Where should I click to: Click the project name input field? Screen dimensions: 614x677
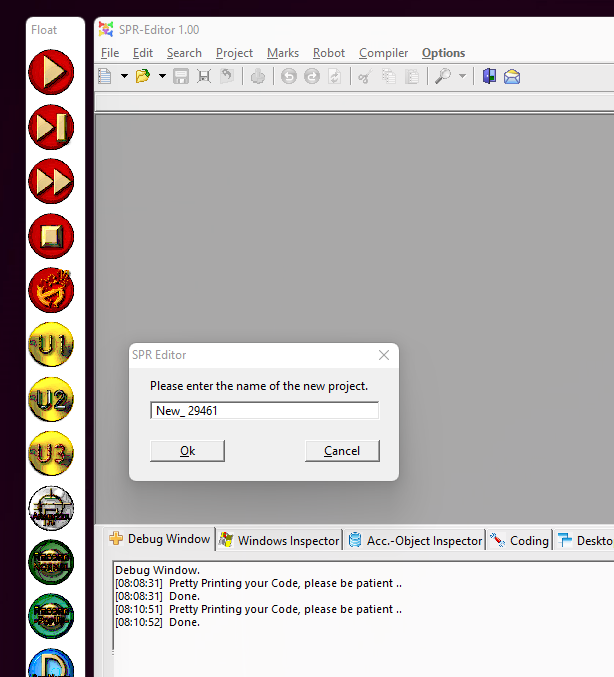[264, 411]
